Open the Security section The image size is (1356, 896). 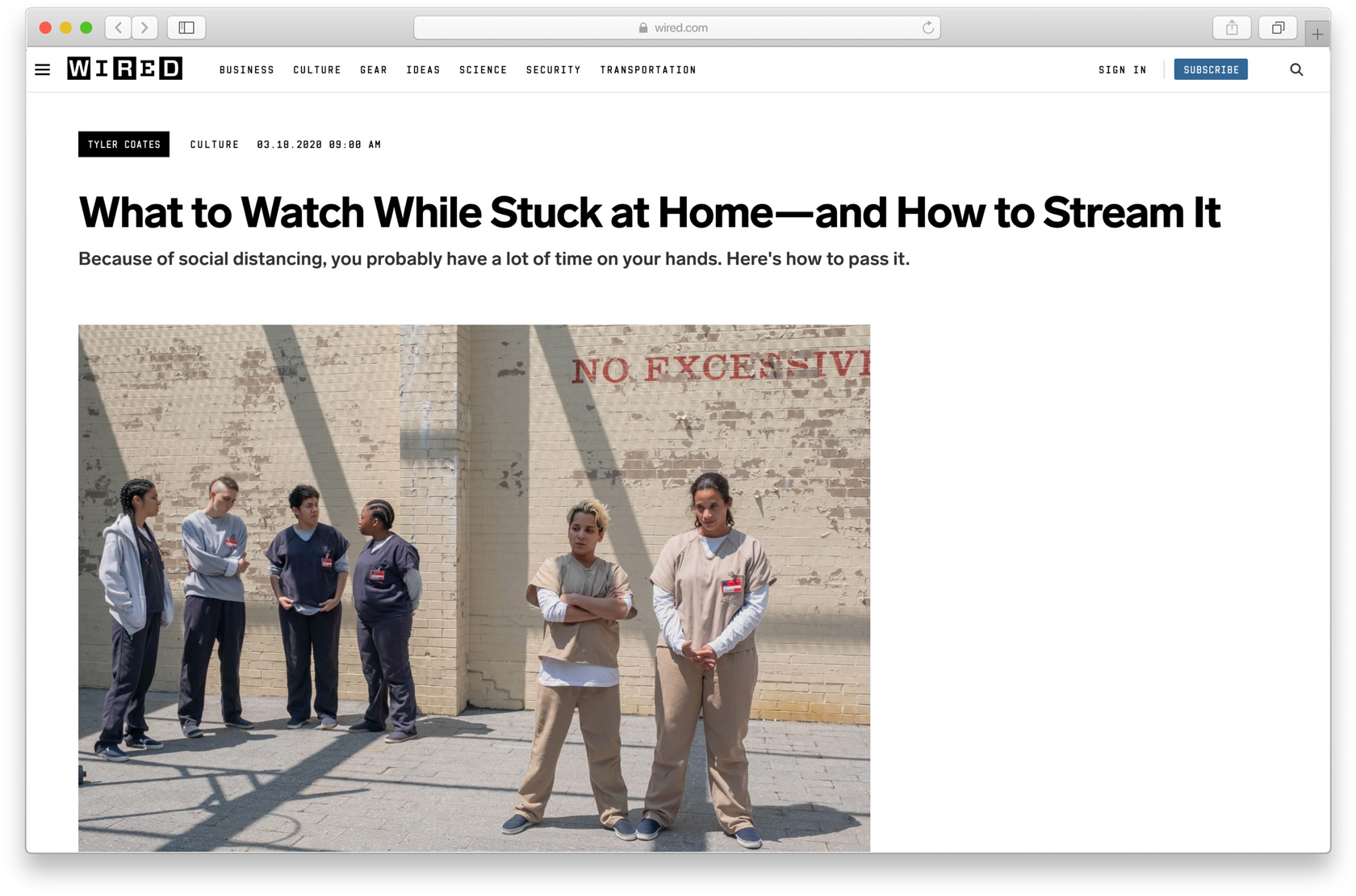click(x=553, y=70)
